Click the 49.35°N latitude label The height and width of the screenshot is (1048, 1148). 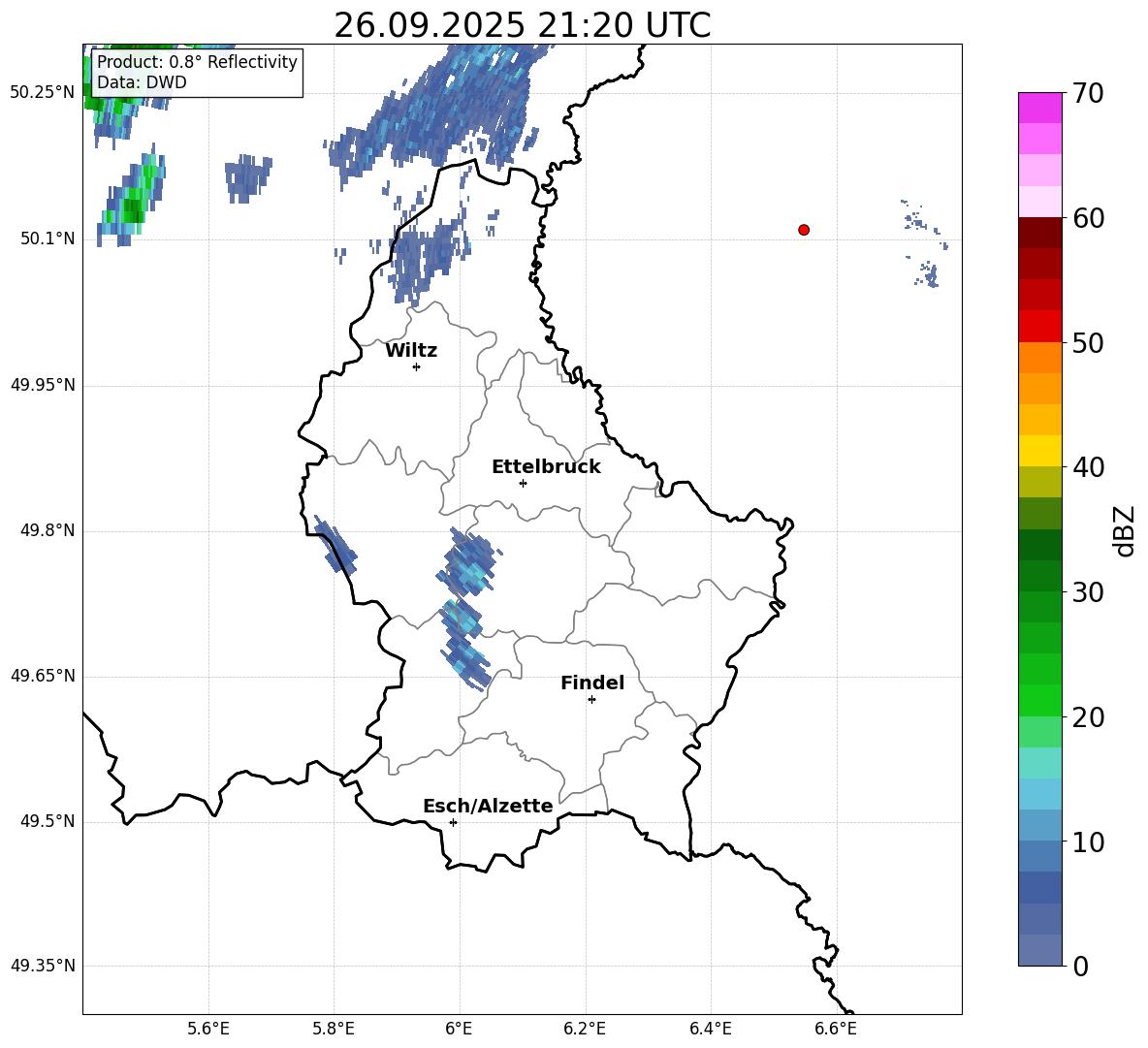click(43, 966)
